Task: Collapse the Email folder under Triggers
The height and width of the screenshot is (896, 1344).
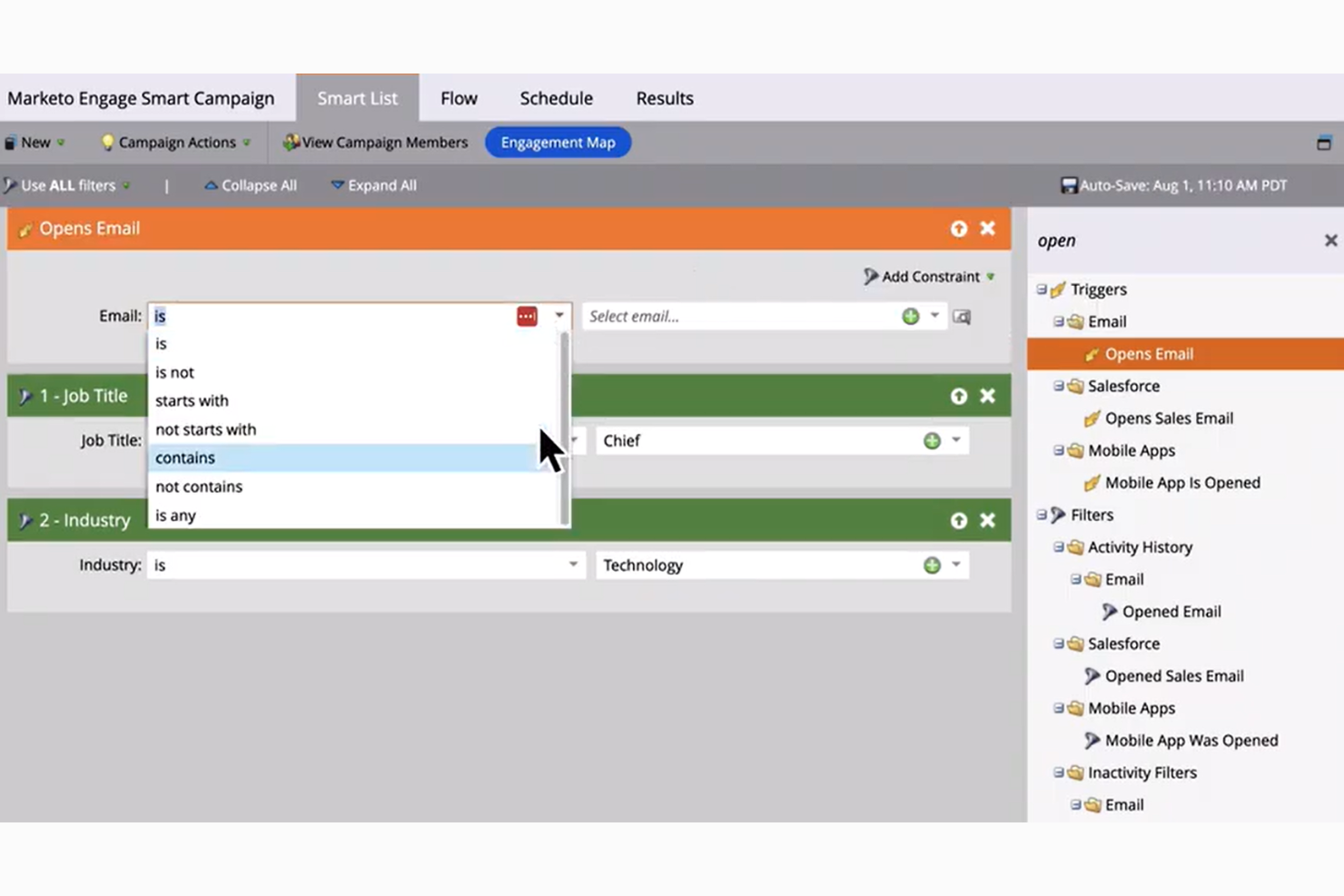Action: (1058, 321)
